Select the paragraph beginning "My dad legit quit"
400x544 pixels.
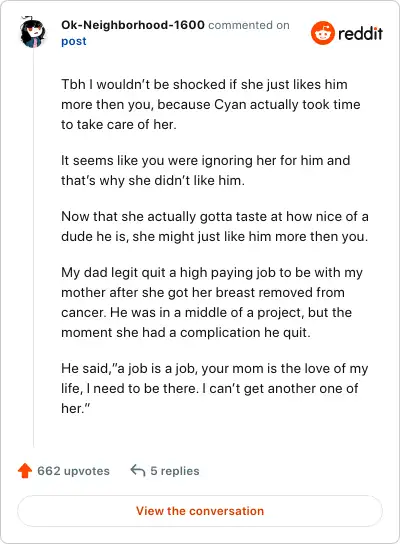[212, 302]
